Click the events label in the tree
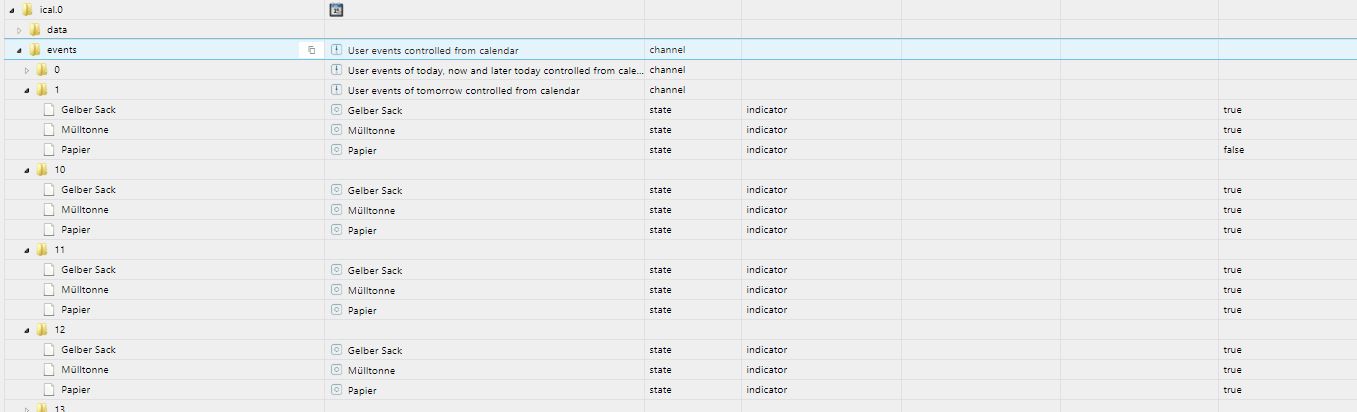This screenshot has width=1357, height=412. pos(62,50)
